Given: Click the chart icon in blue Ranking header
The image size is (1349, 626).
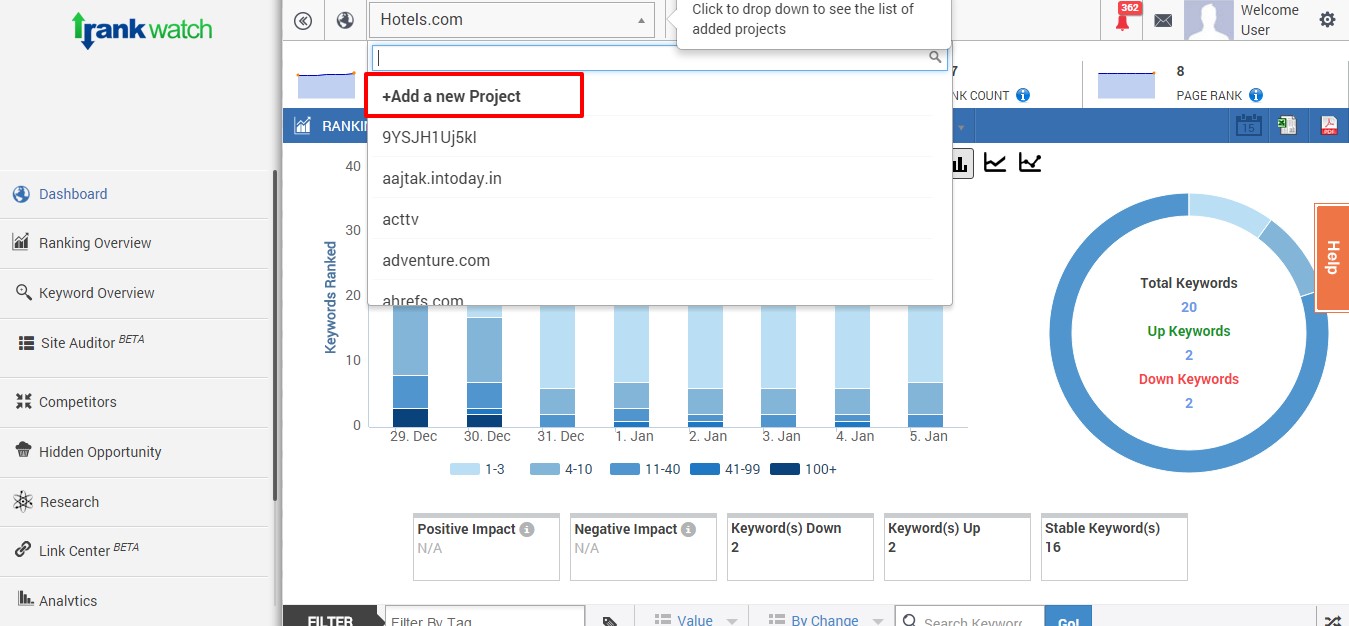Looking at the screenshot, I should (x=302, y=126).
